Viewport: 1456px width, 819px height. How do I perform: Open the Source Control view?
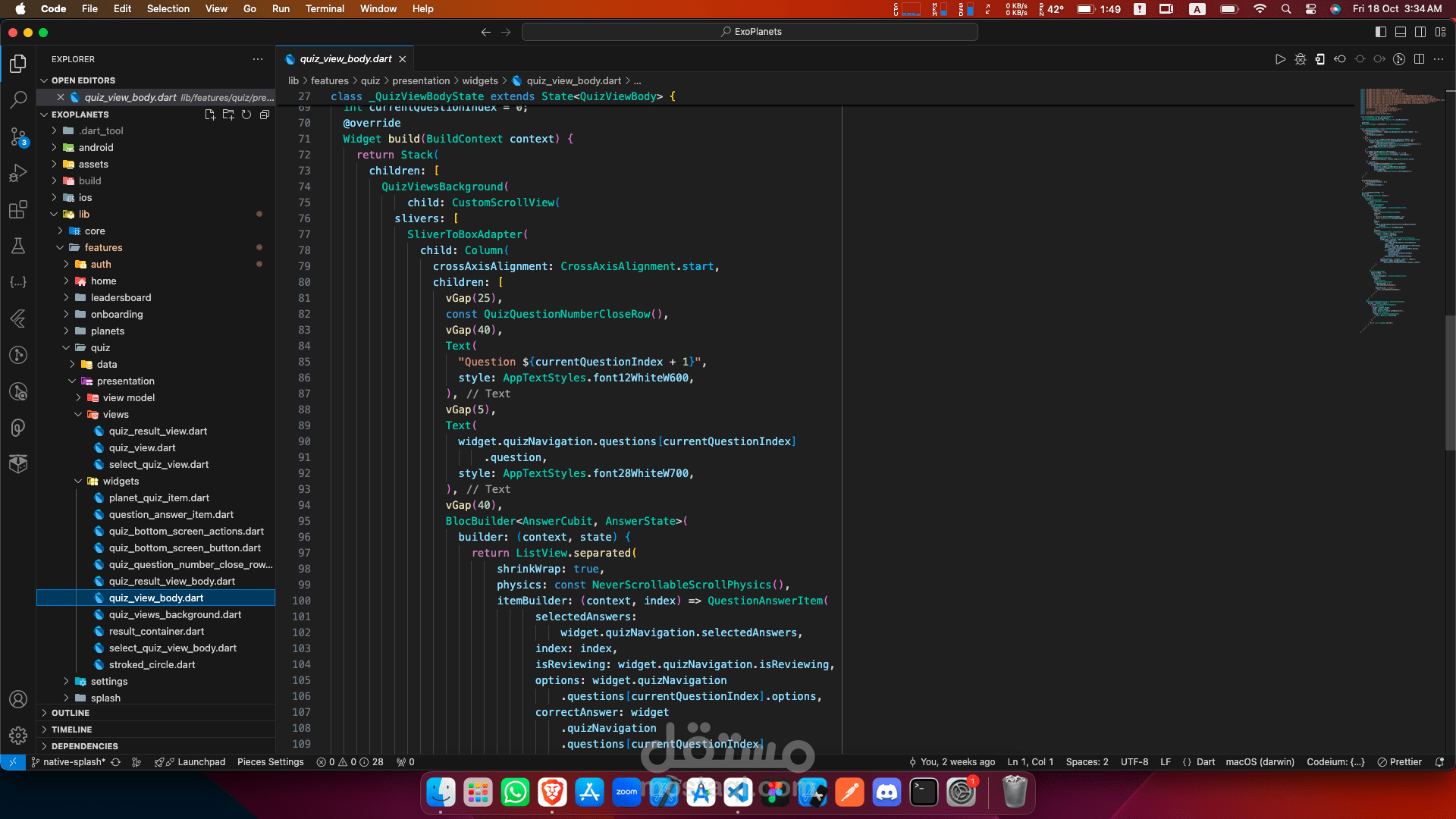pos(18,136)
